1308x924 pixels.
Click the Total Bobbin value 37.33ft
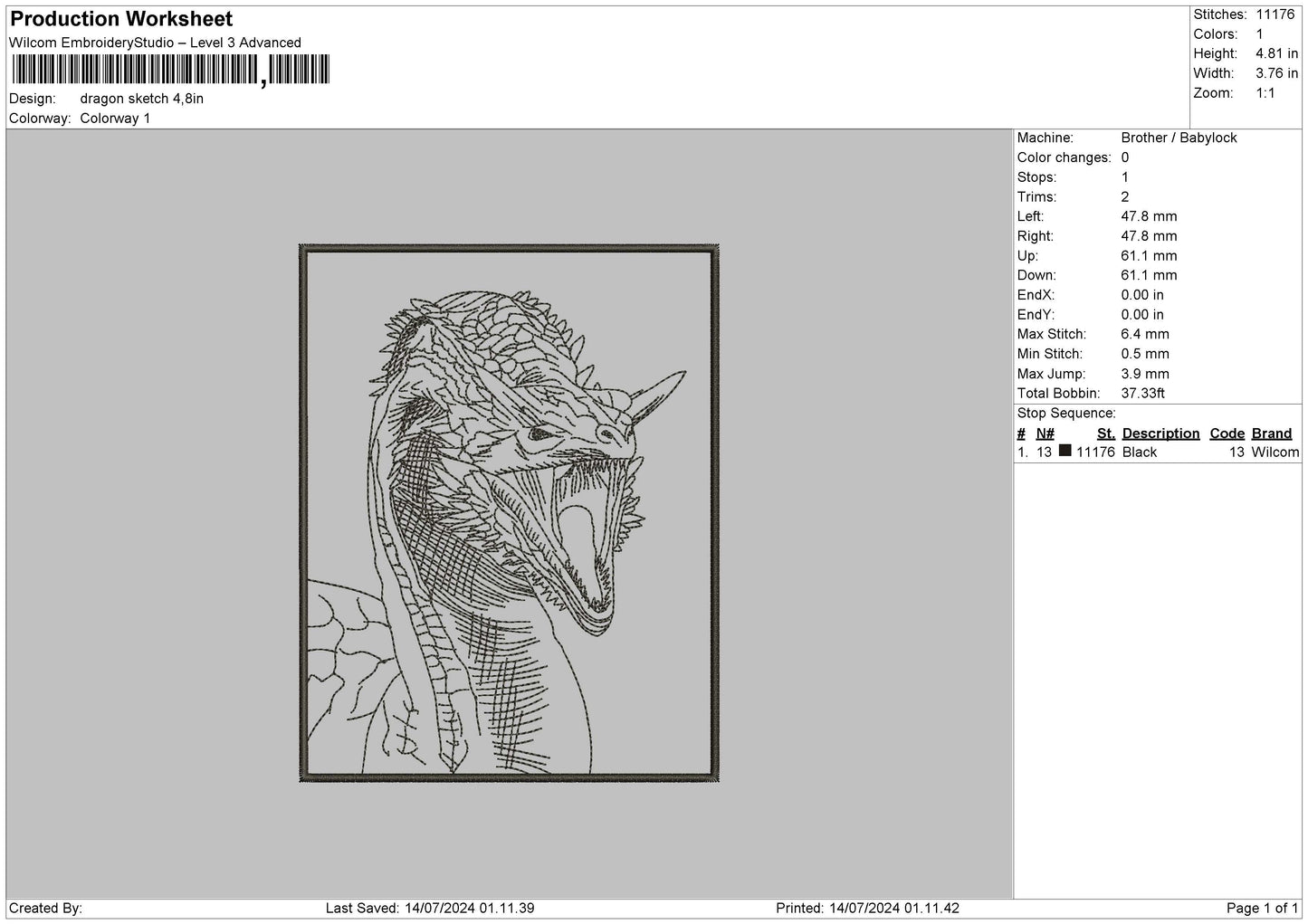1142,394
